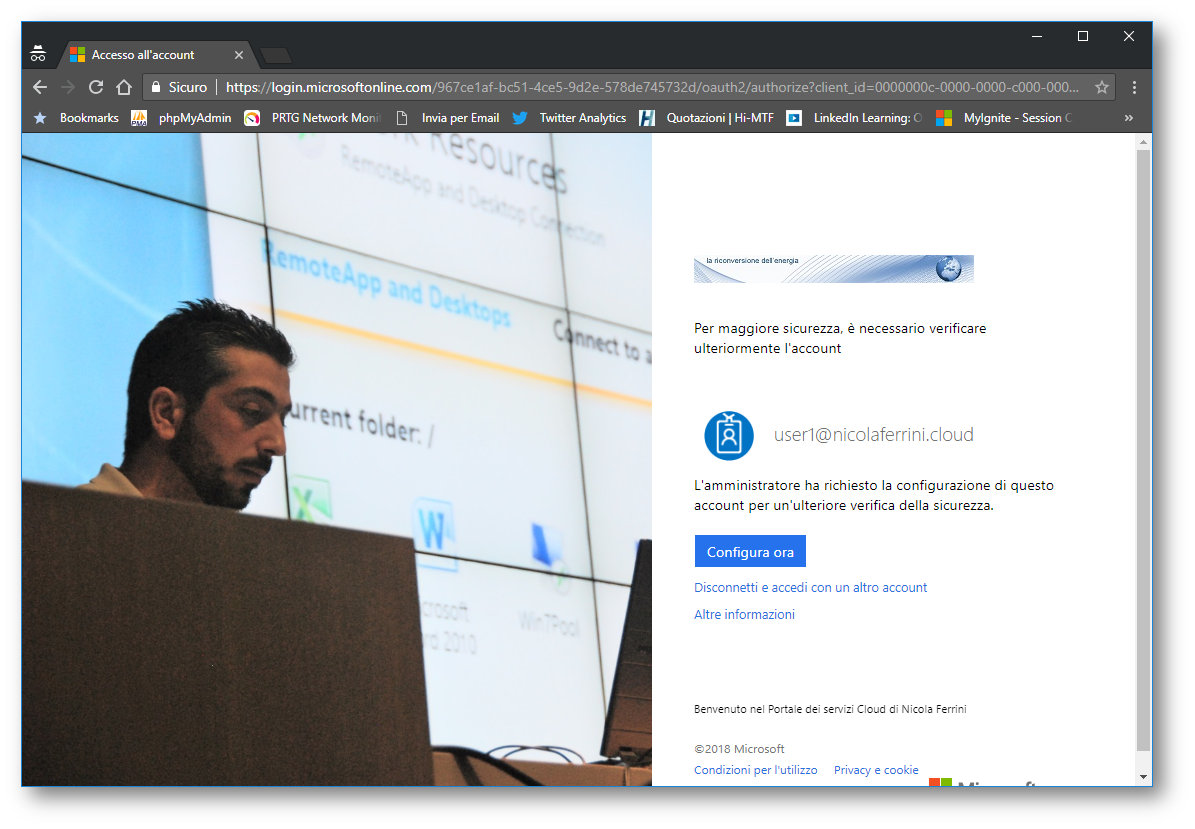
Task: View site security info via Sicuro padlock
Action: 179,87
